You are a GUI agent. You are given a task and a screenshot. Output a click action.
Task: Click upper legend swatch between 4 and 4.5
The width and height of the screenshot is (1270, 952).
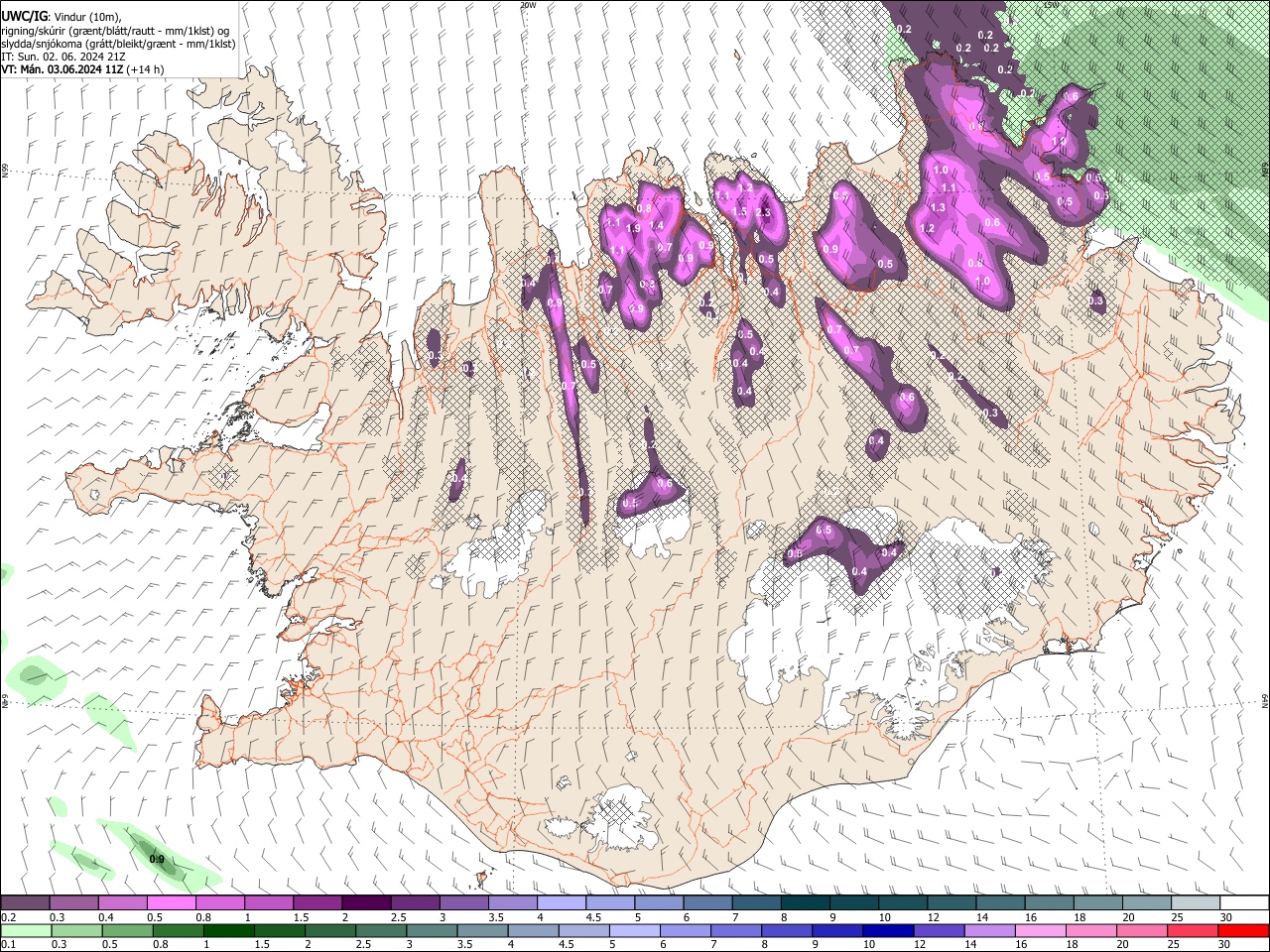point(562,902)
